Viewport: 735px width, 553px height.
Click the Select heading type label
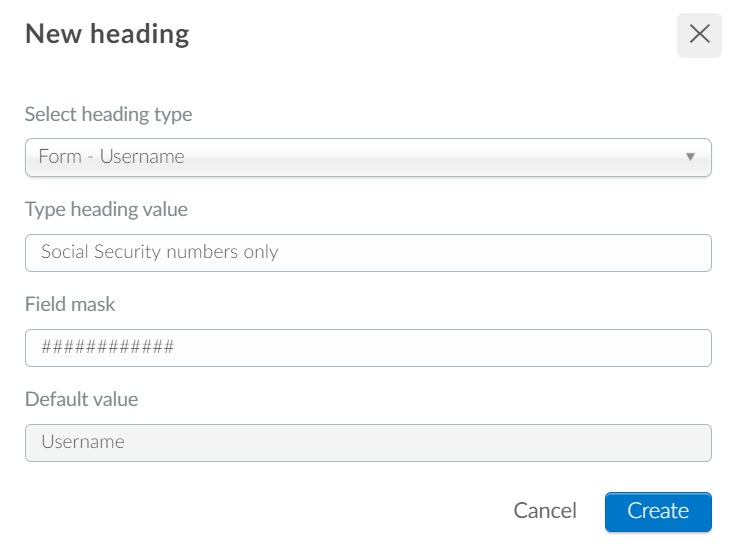pyautogui.click(x=108, y=114)
